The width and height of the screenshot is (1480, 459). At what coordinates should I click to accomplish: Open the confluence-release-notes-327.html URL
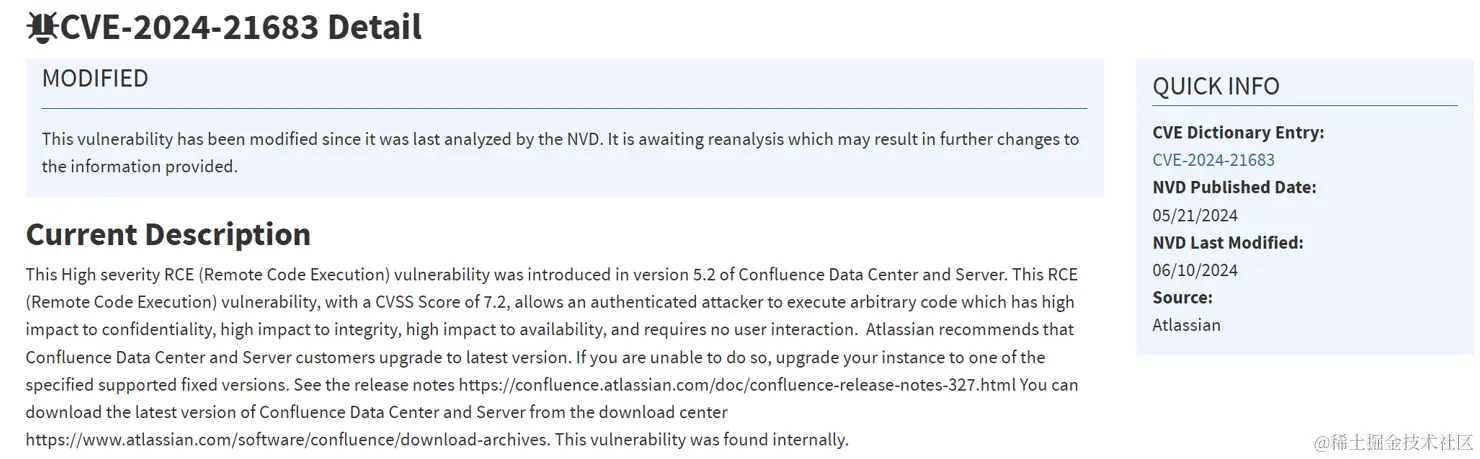point(739,384)
